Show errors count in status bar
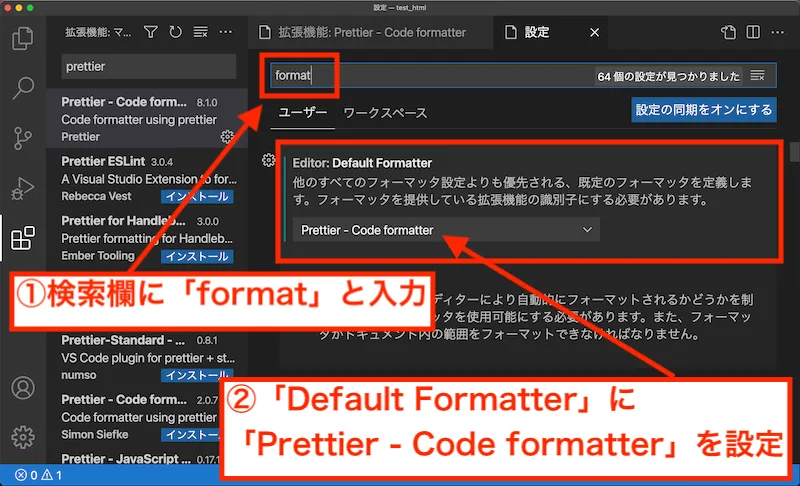 pyautogui.click(x=26, y=475)
